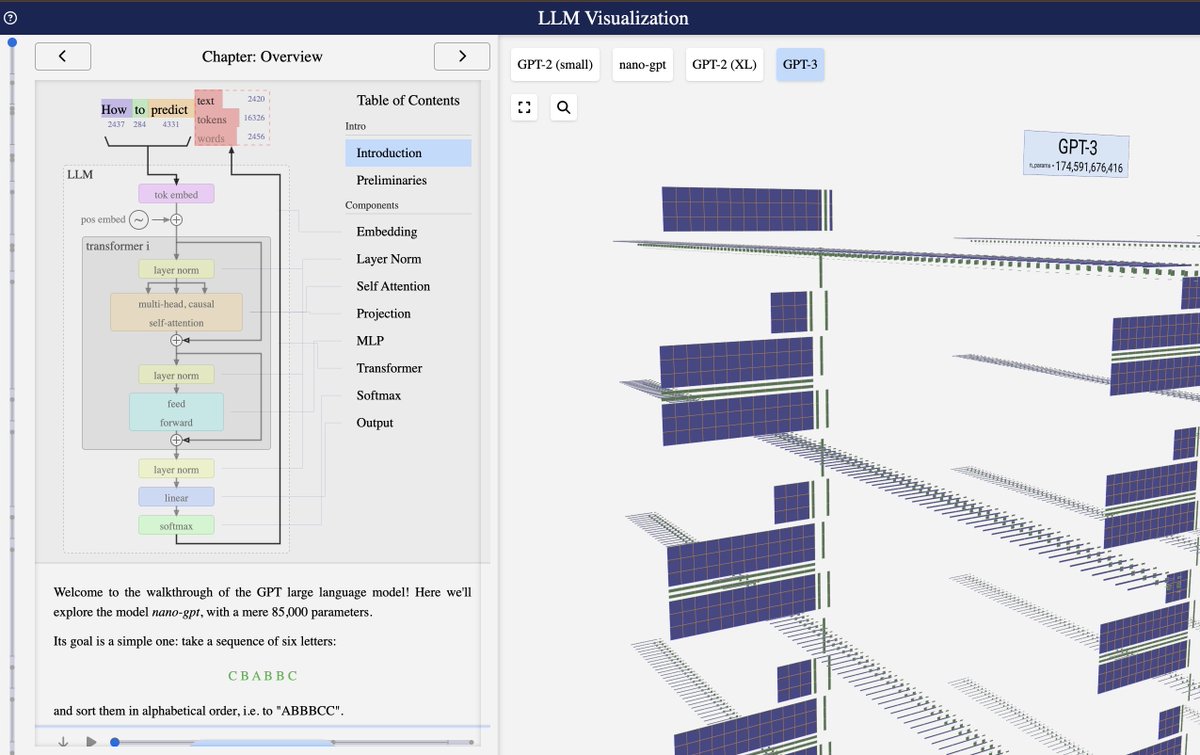The width and height of the screenshot is (1200, 755).
Task: Click the GPT-3 n_params label in 3D view
Action: [x=1076, y=155]
